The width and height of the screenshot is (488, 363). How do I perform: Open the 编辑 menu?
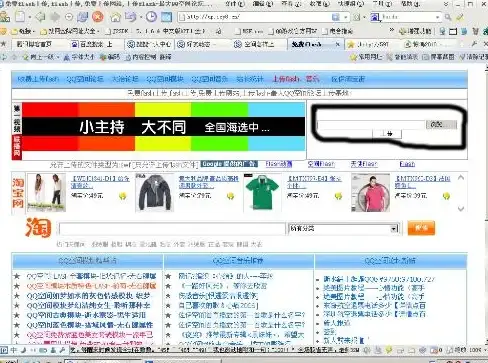pos(263,4)
